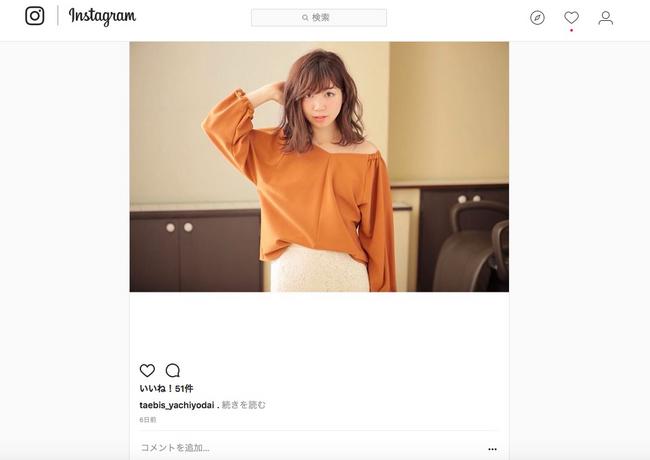This screenshot has height=460, width=650.
Task: Click the comment speech bubble icon
Action: click(172, 370)
